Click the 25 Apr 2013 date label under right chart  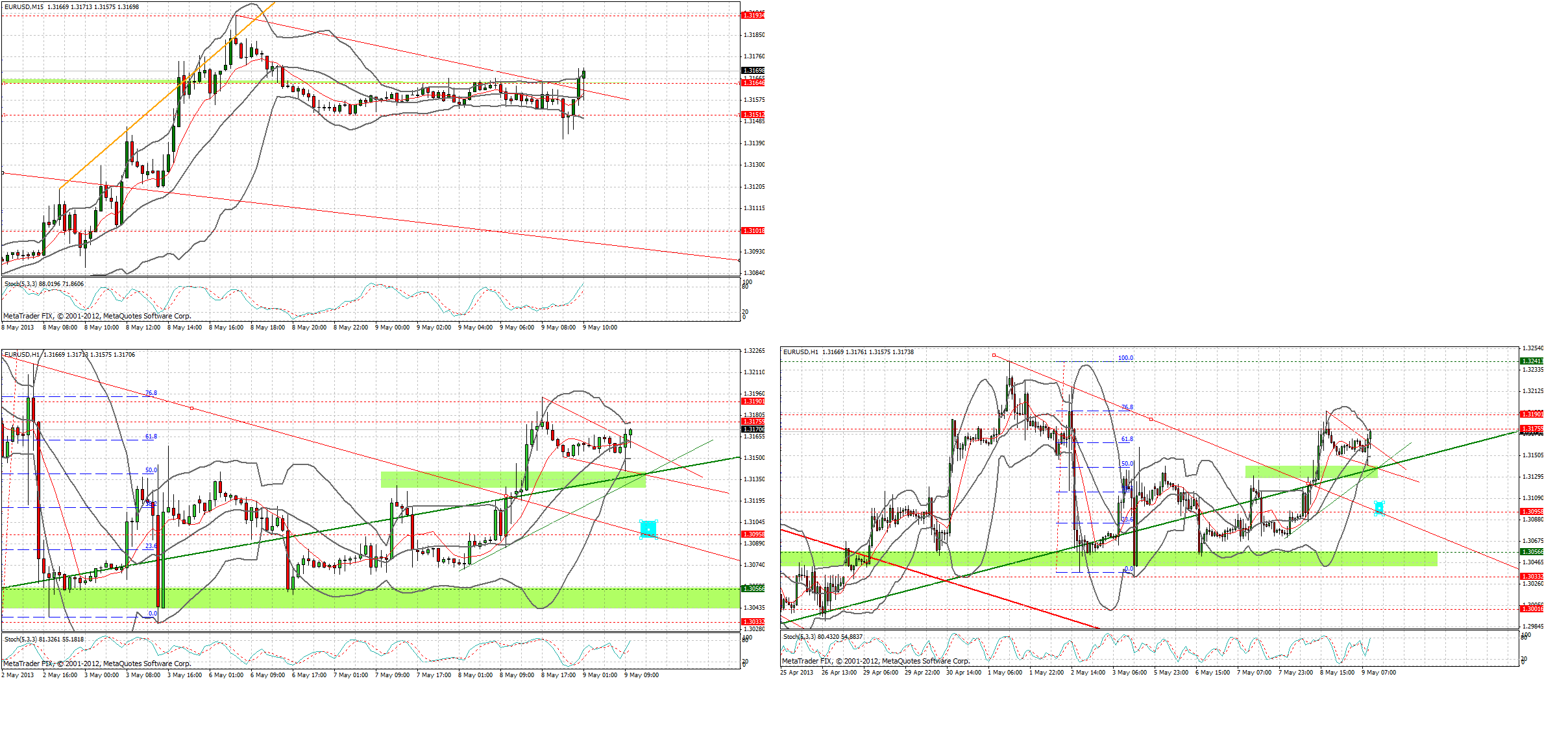pos(796,673)
